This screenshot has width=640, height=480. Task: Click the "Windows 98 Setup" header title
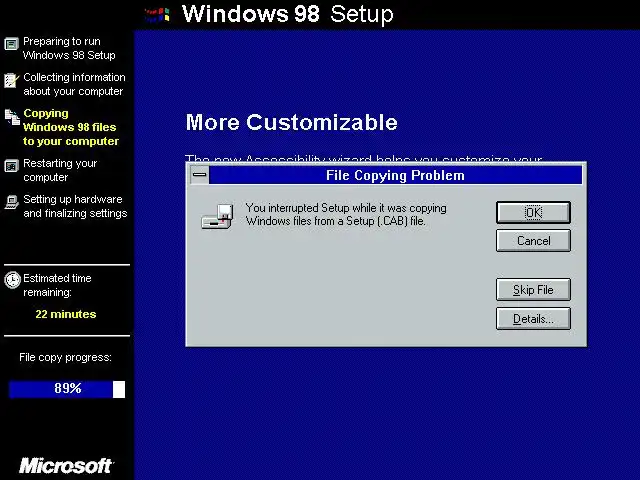tap(288, 14)
